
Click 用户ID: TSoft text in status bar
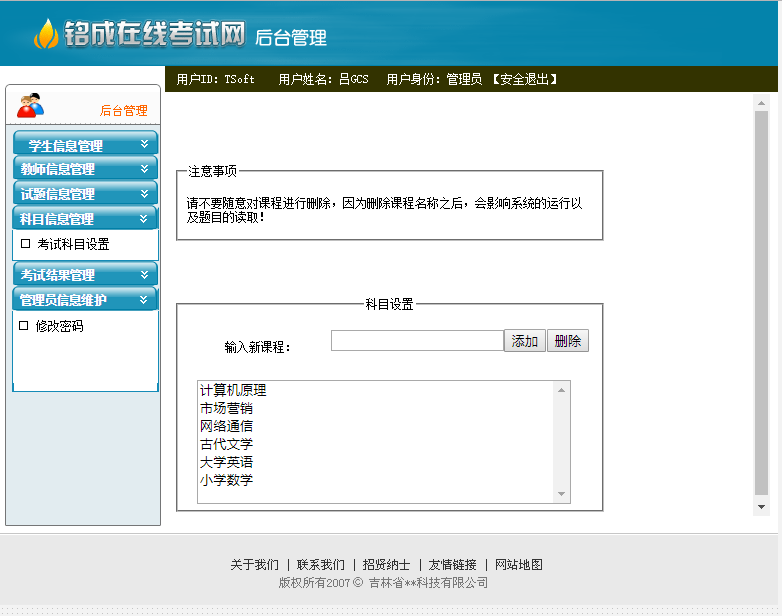[x=215, y=79]
